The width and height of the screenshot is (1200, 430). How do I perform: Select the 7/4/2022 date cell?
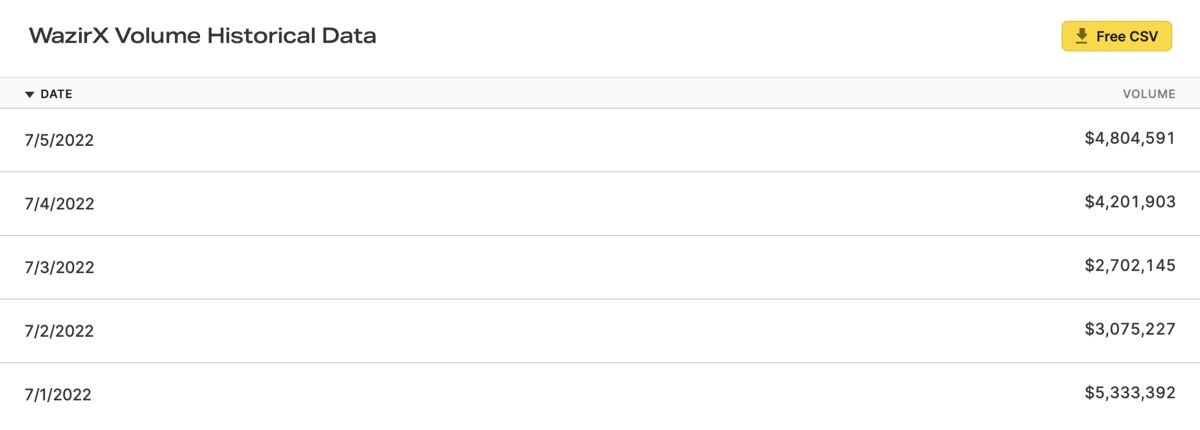pos(59,204)
